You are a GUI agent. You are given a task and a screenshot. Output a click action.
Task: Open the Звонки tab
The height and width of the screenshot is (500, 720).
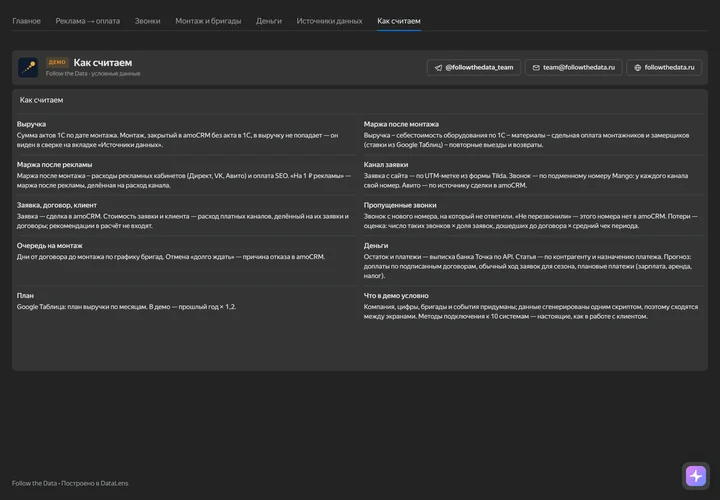click(147, 21)
